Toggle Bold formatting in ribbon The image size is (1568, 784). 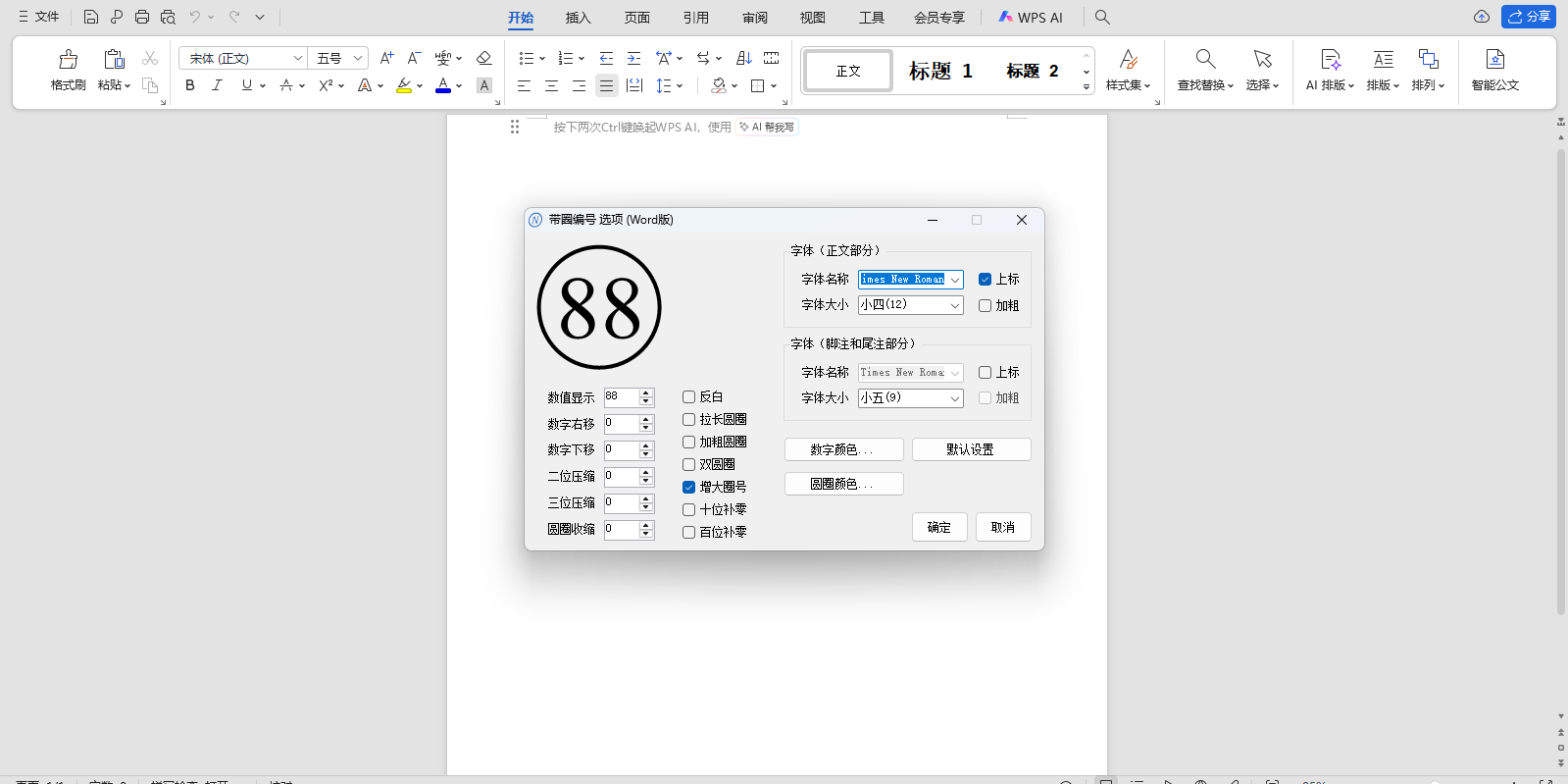(190, 85)
